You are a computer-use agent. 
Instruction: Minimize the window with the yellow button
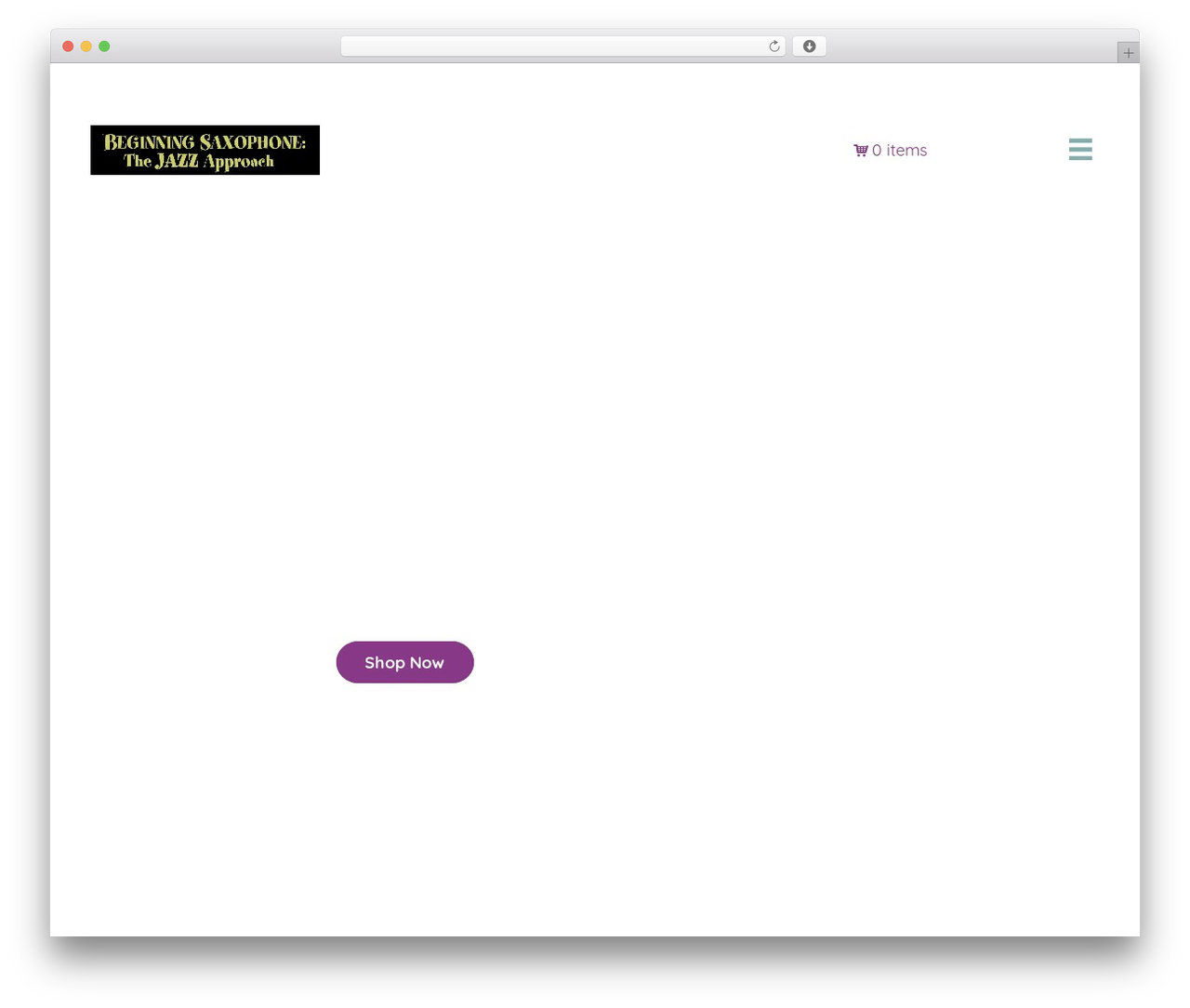pyautogui.click(x=86, y=46)
